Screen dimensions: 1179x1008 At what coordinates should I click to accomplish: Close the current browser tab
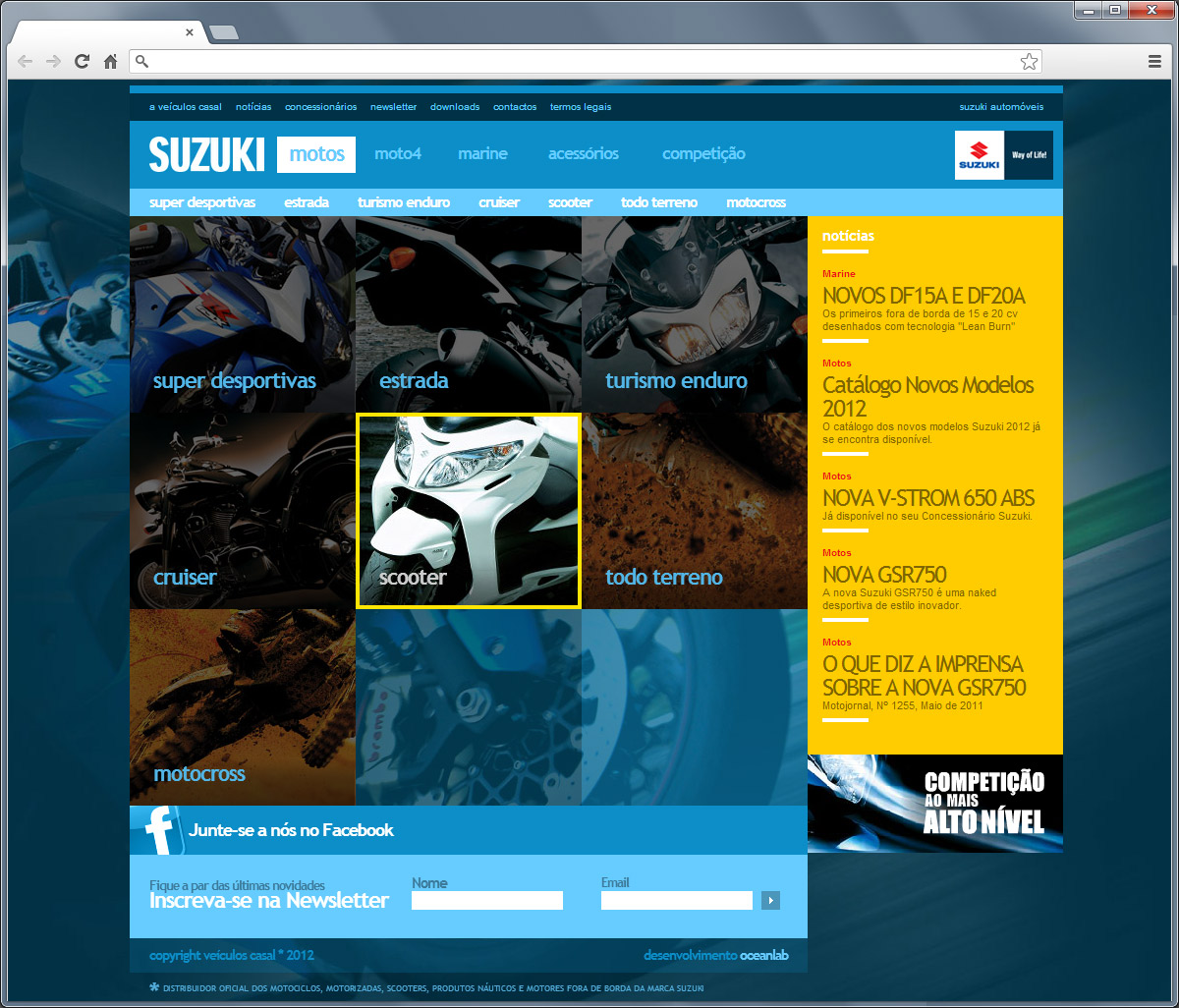190,32
